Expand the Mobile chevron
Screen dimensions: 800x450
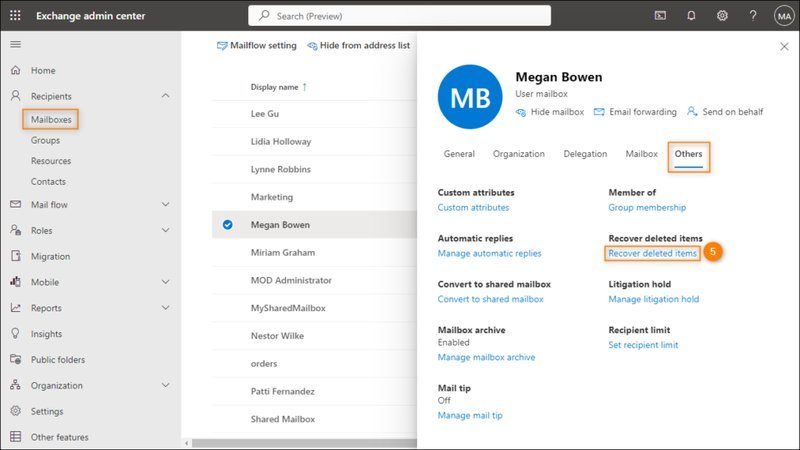point(165,282)
